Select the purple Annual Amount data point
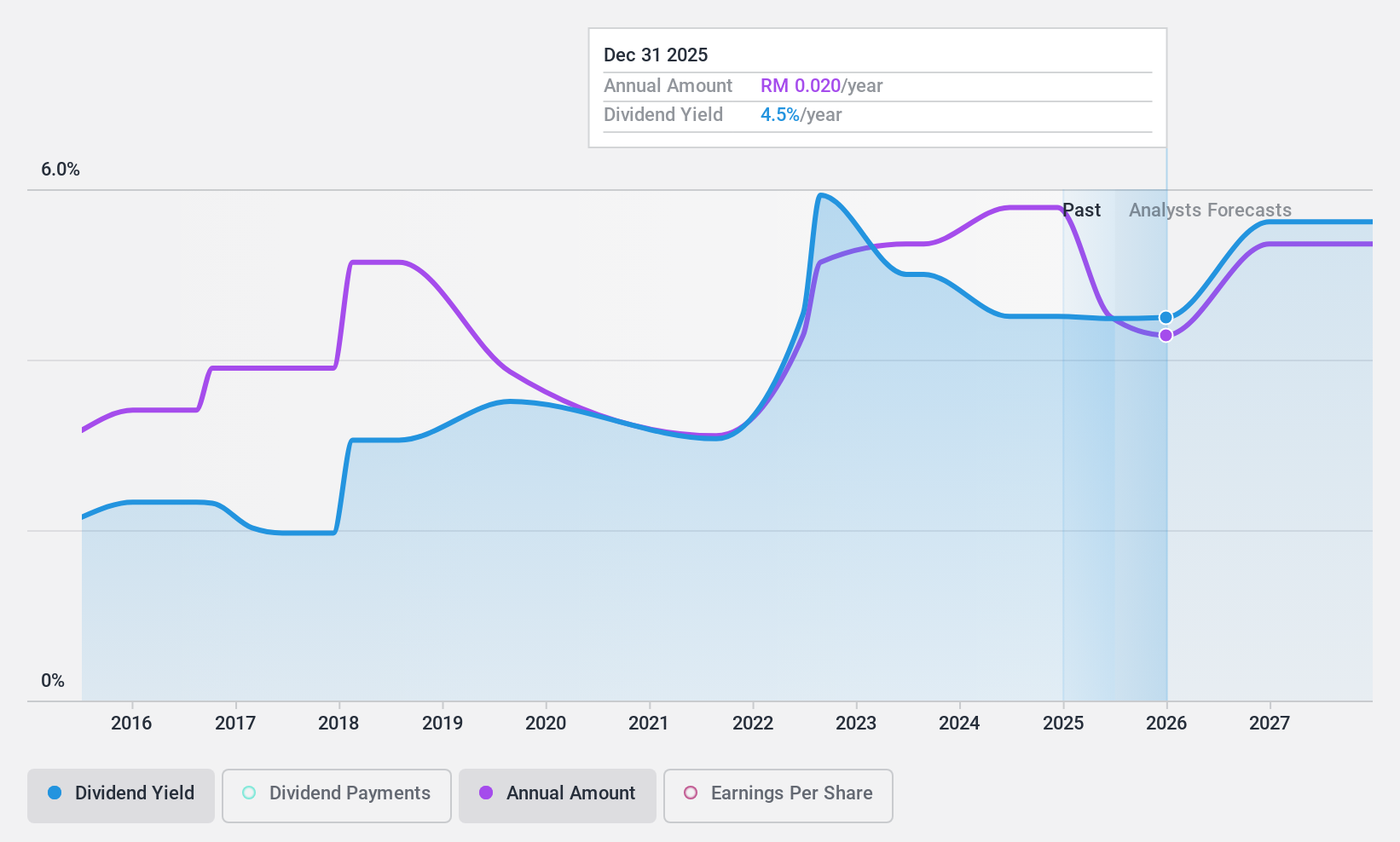 coord(1166,336)
